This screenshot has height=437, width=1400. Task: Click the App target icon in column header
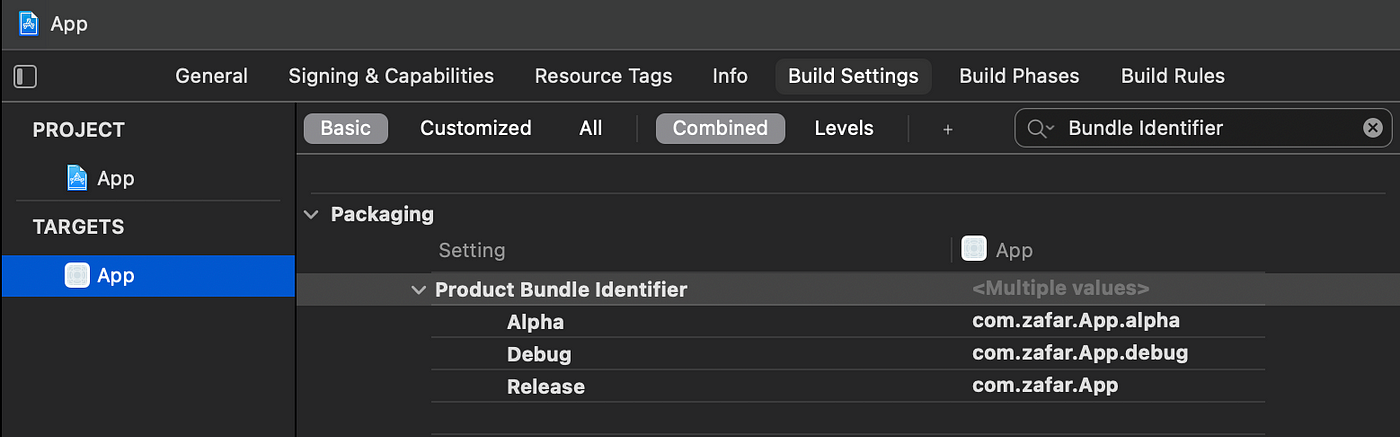click(x=974, y=249)
